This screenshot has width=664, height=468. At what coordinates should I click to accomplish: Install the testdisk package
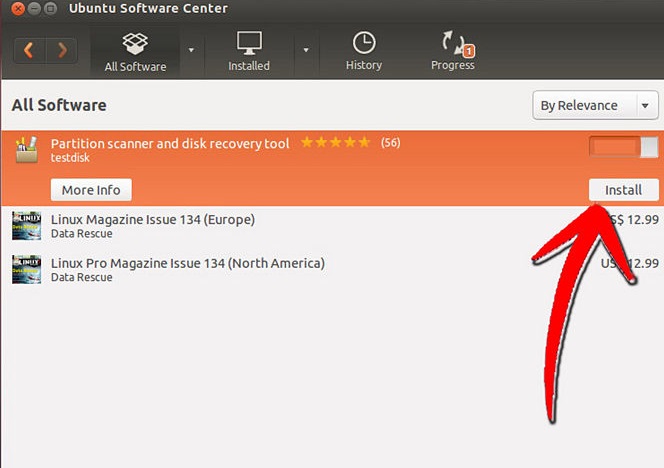(623, 190)
